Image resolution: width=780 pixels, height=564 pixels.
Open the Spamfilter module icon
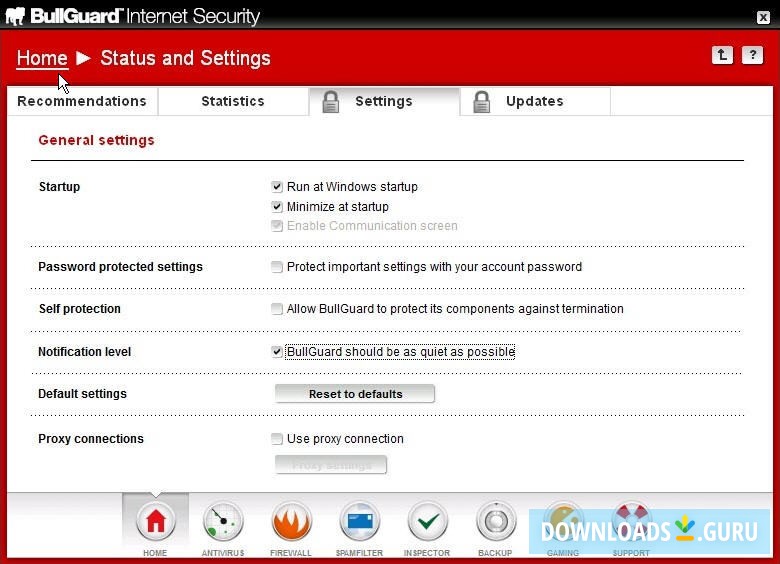pos(359,522)
